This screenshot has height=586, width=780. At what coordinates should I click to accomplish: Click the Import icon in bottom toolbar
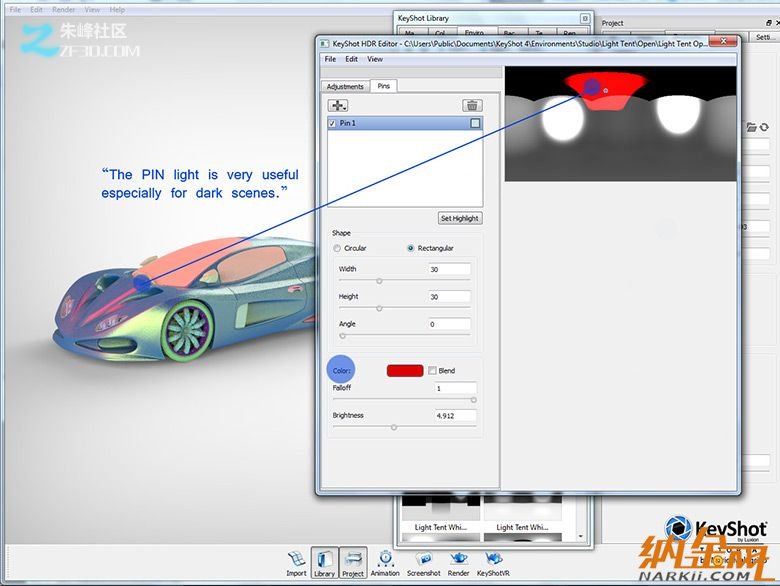(x=296, y=560)
